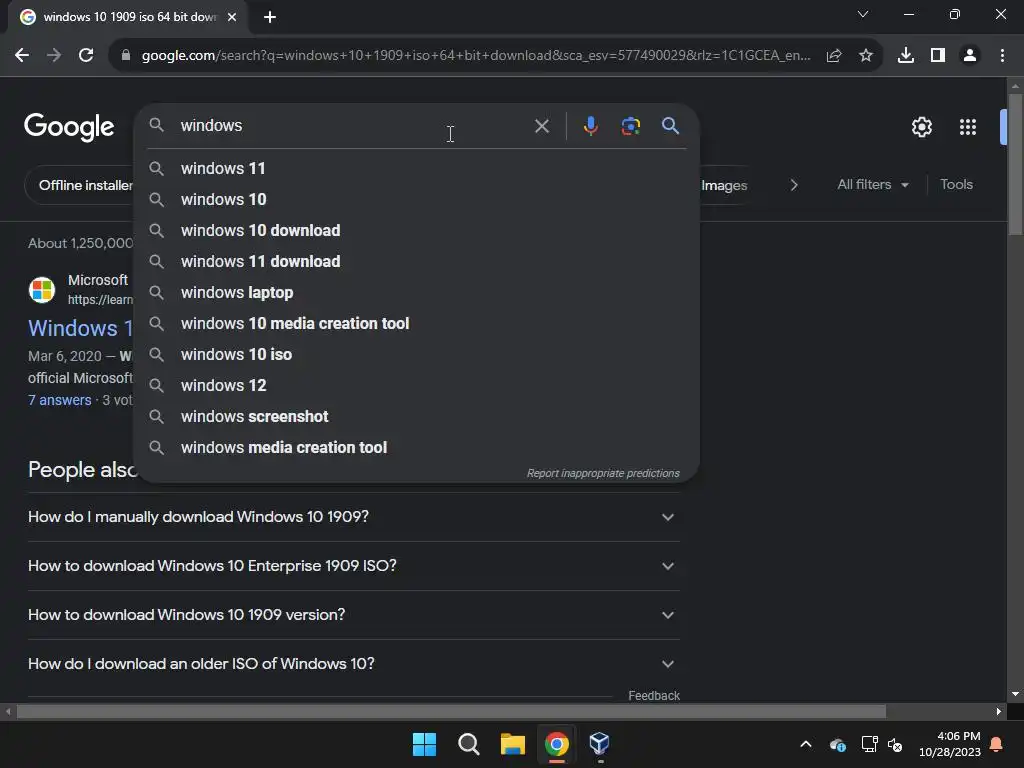Click the site lock icon in address bar

pos(126,56)
